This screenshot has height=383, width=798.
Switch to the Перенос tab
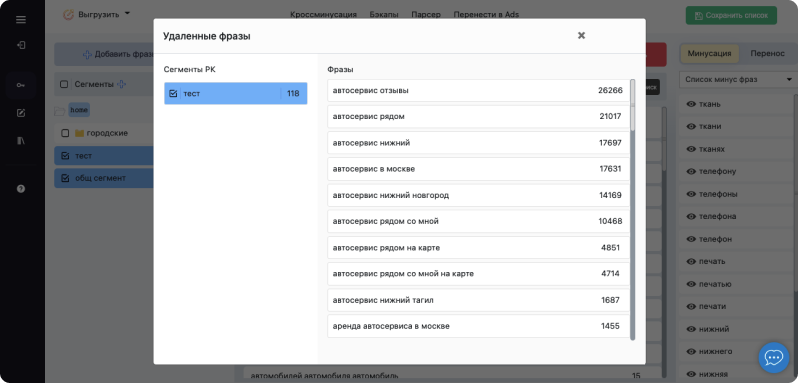click(x=767, y=53)
